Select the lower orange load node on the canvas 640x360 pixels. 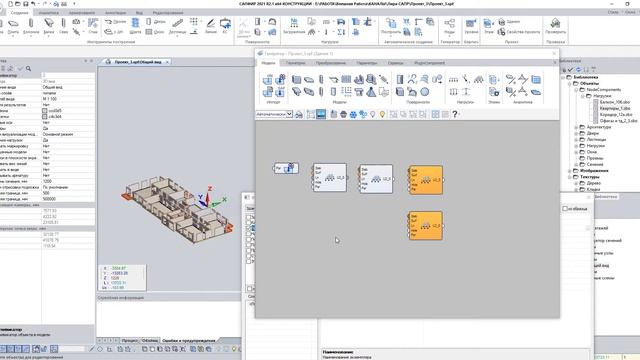425,225
